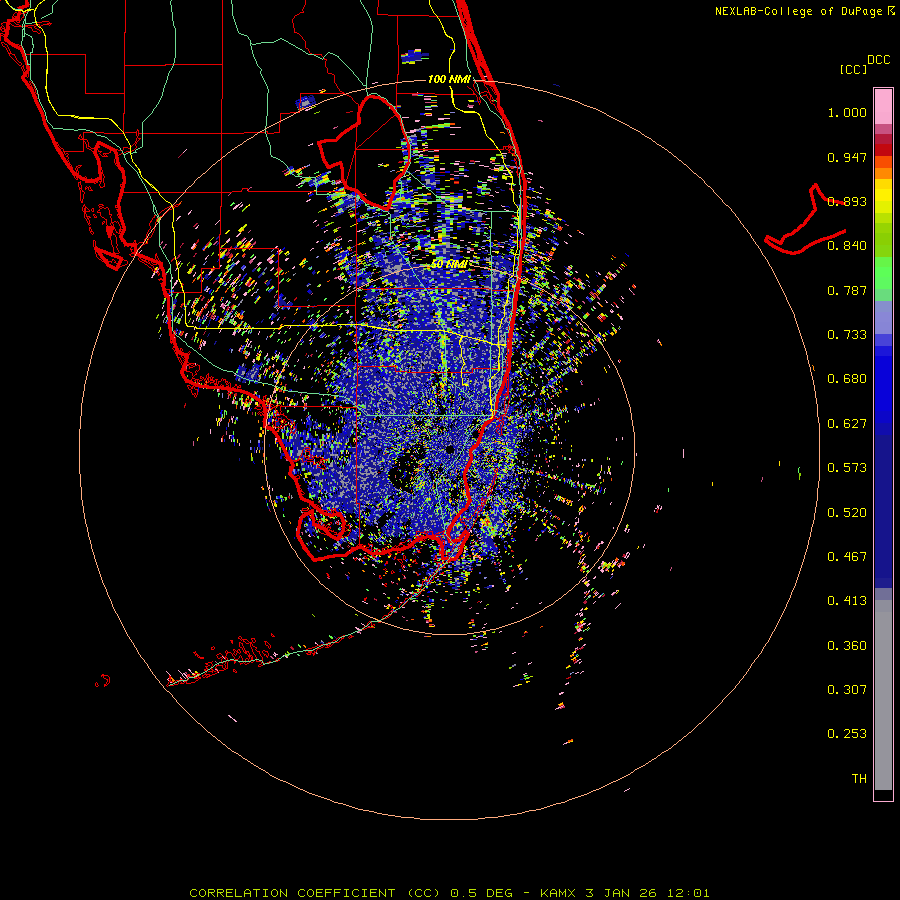
Task: Click the 100 NMI range ring label
Action: click(x=449, y=79)
